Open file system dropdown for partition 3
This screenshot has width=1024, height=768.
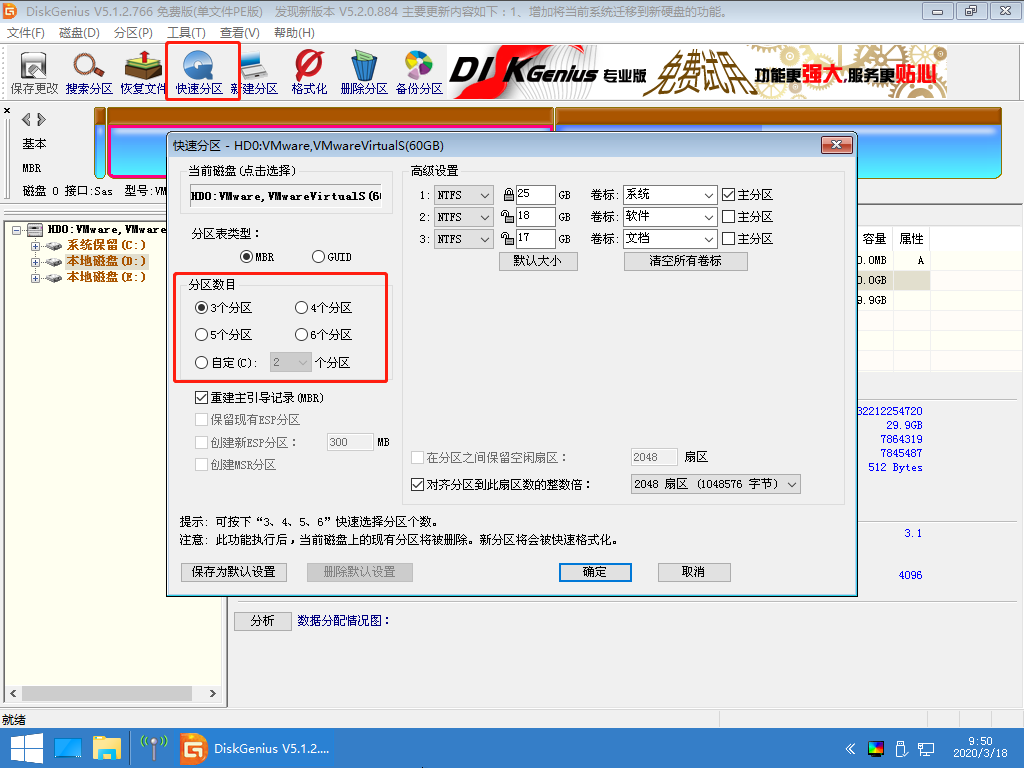tap(464, 239)
